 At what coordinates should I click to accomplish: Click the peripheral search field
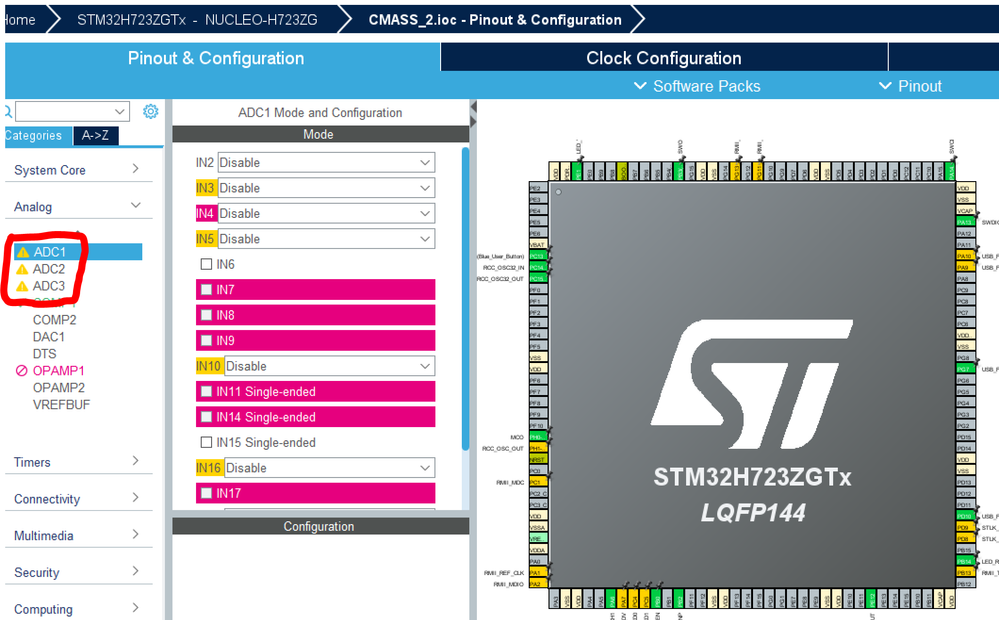(x=72, y=112)
